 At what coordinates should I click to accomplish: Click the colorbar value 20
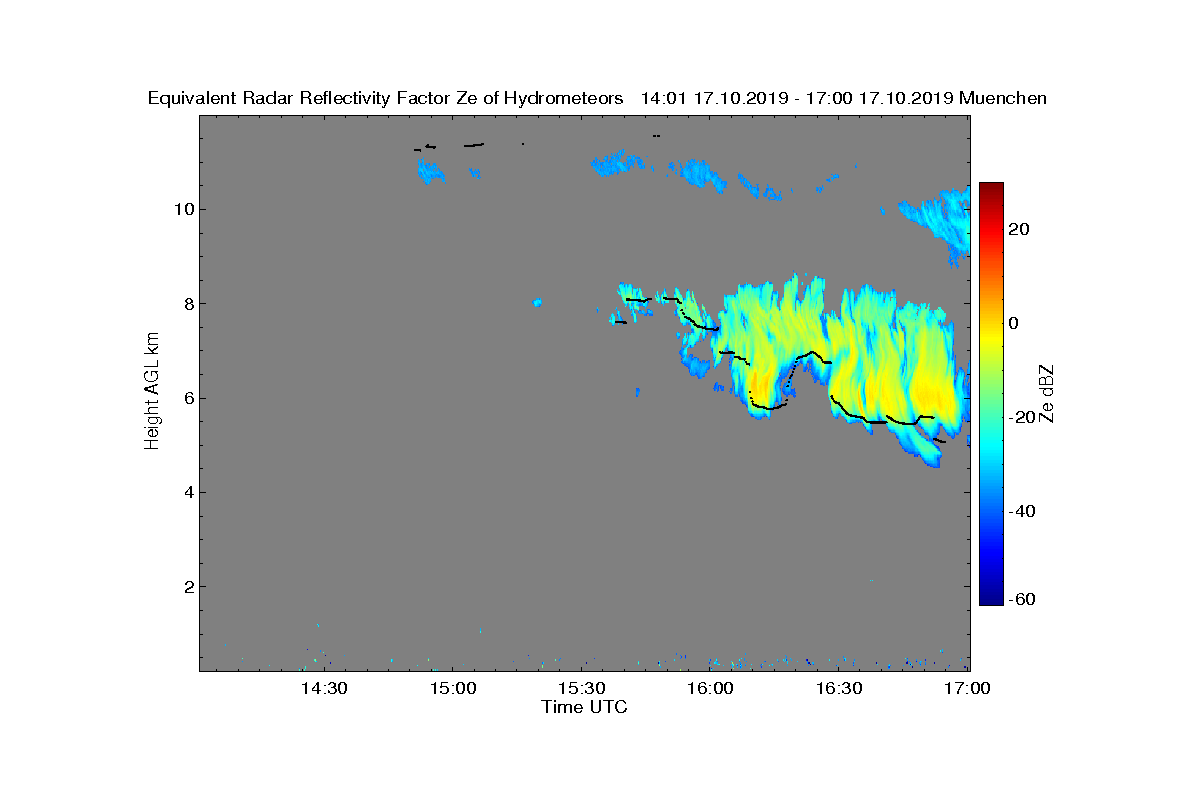(1020, 229)
